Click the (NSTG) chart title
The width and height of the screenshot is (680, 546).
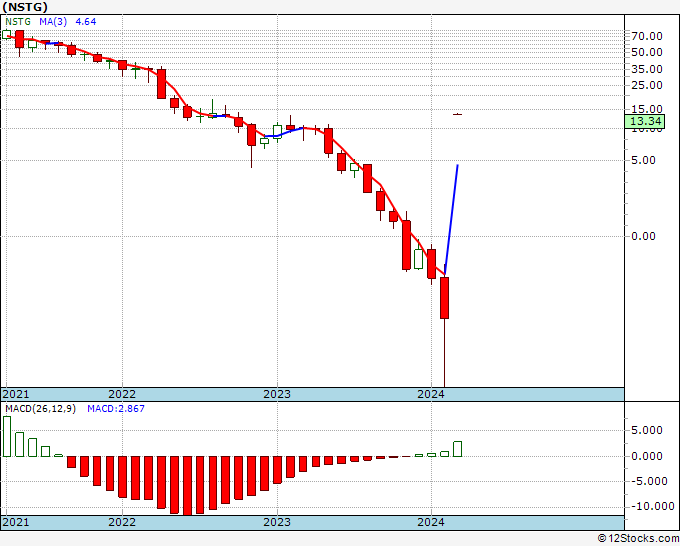[25, 7]
